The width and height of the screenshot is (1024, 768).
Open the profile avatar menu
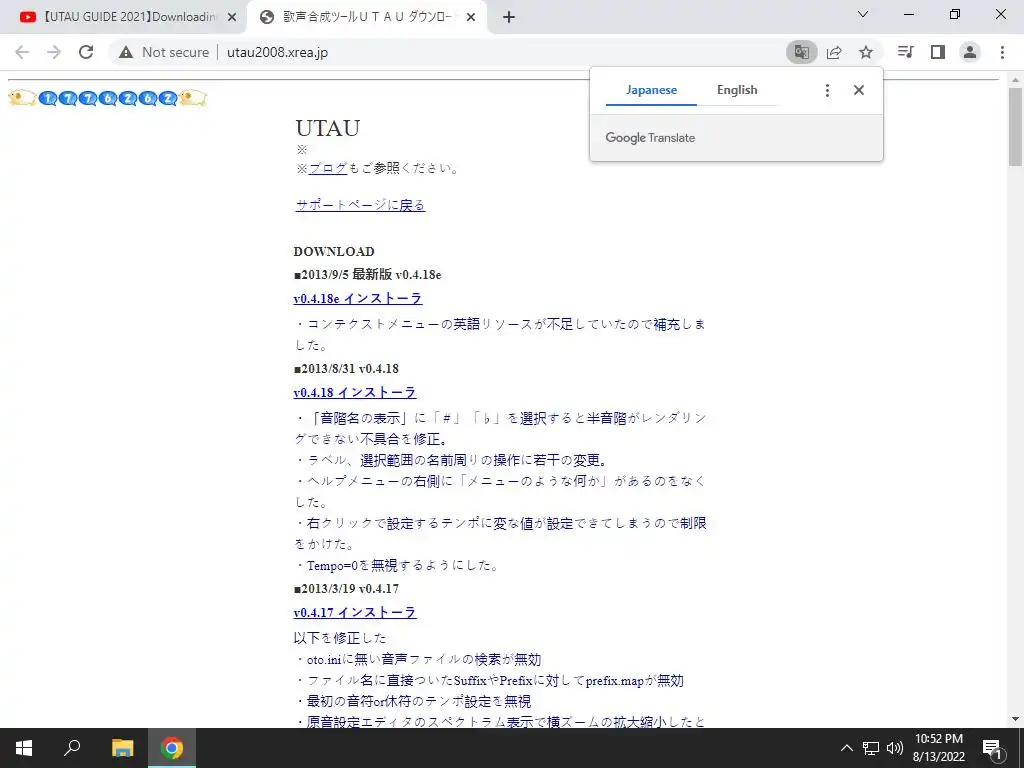point(970,52)
